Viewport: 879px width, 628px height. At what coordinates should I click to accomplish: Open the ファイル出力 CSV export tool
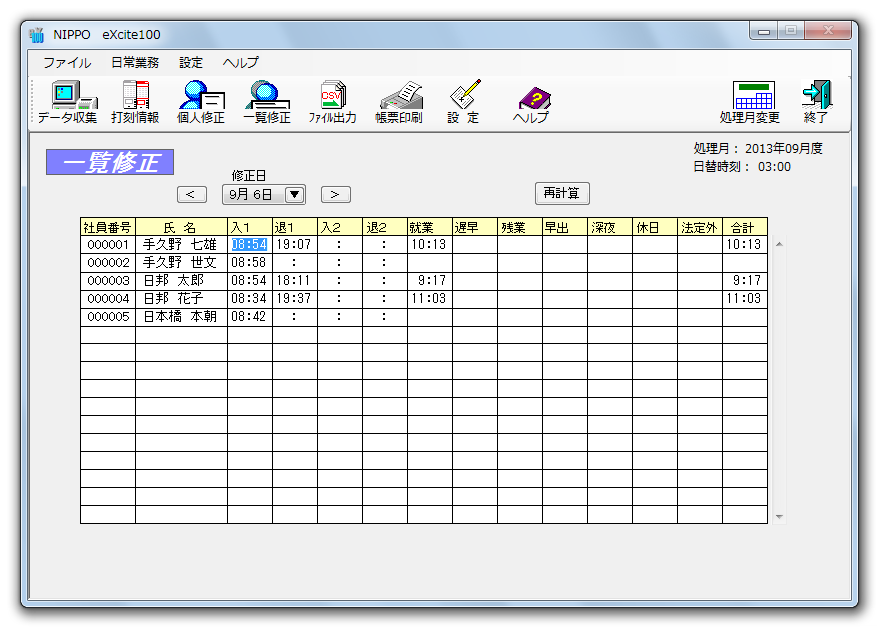332,101
